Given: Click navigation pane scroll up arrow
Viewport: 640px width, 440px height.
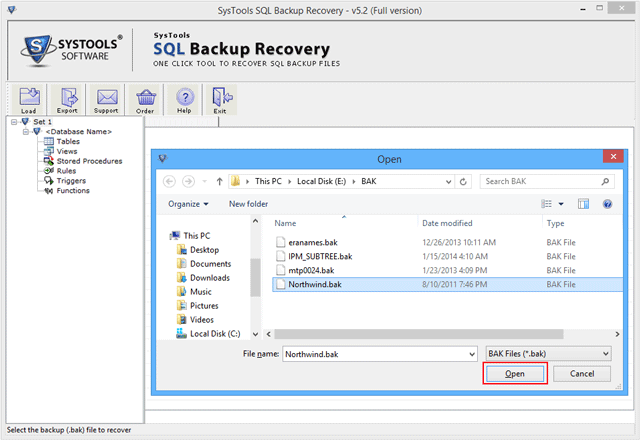Looking at the screenshot, I should (256, 221).
